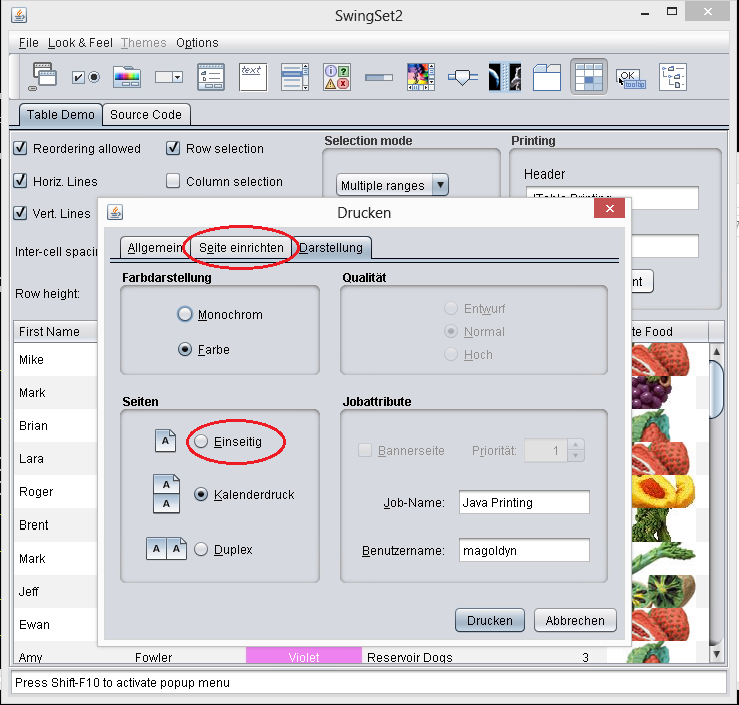Switch to the Table Demo tab
The image size is (739, 705).
pos(60,115)
